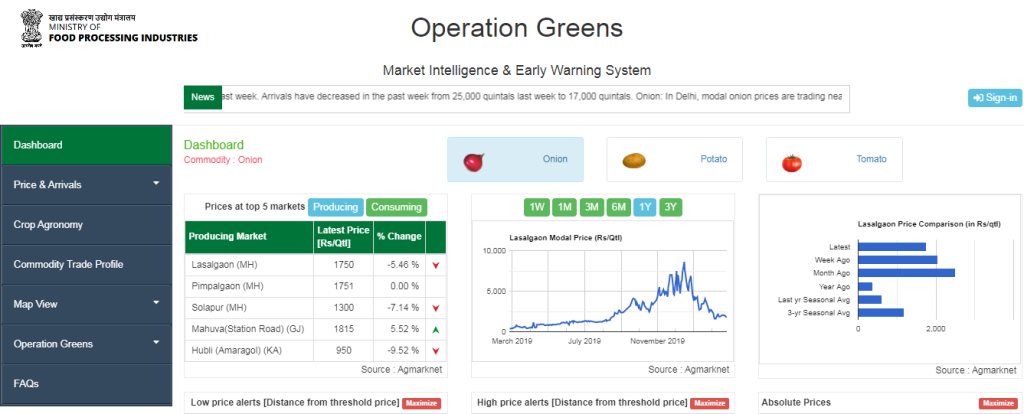Select the potato image icon

pyautogui.click(x=633, y=160)
